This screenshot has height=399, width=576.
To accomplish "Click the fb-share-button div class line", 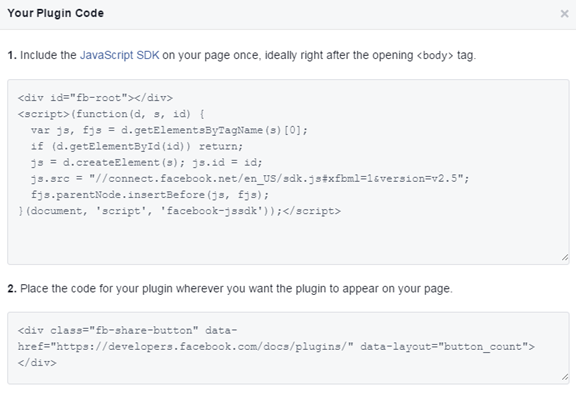I will (x=127, y=331).
